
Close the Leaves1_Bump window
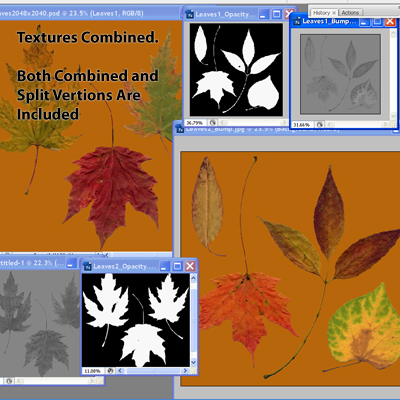[x=390, y=22]
